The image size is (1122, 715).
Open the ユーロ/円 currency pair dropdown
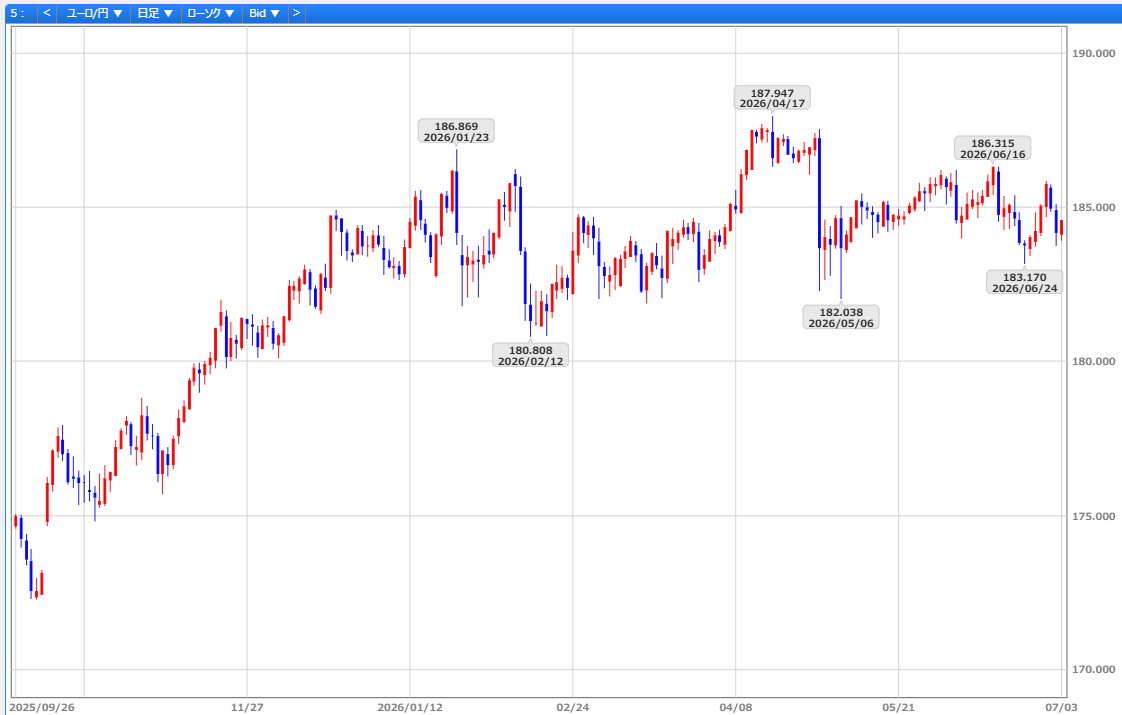pos(94,13)
